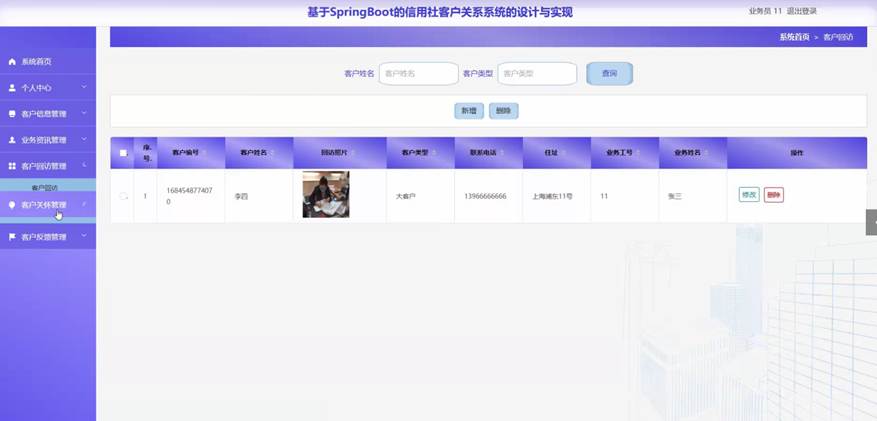877x421 pixels.
Task: Click the person icon beside 个人中心
Action: pos(12,88)
